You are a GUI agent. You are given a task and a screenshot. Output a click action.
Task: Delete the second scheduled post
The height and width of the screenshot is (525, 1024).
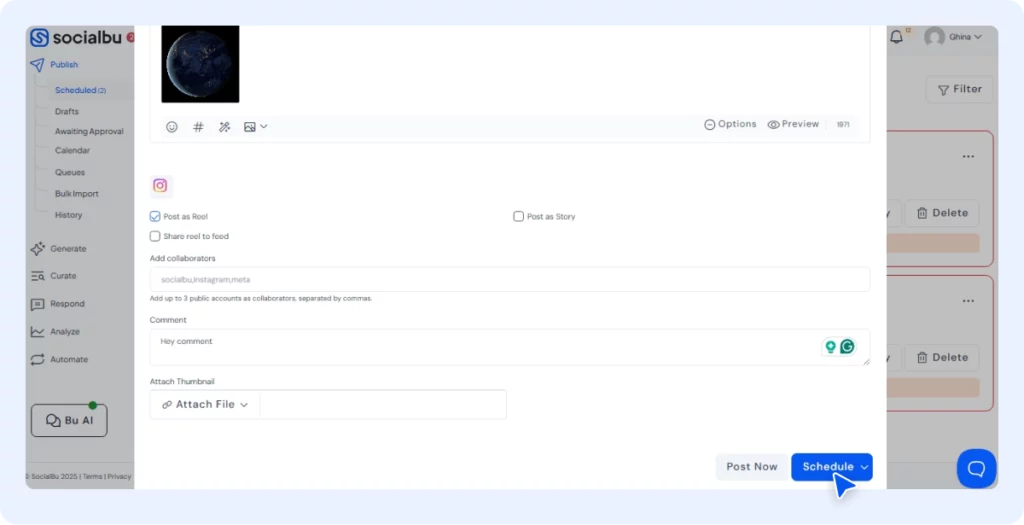coord(942,358)
